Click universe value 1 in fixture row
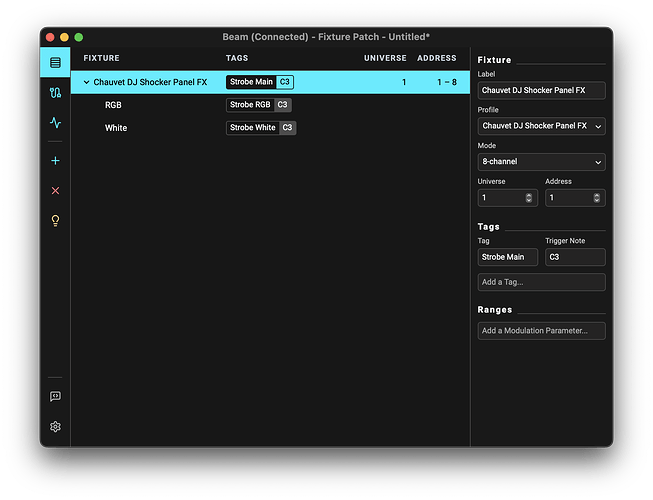The image size is (653, 500). coord(404,82)
